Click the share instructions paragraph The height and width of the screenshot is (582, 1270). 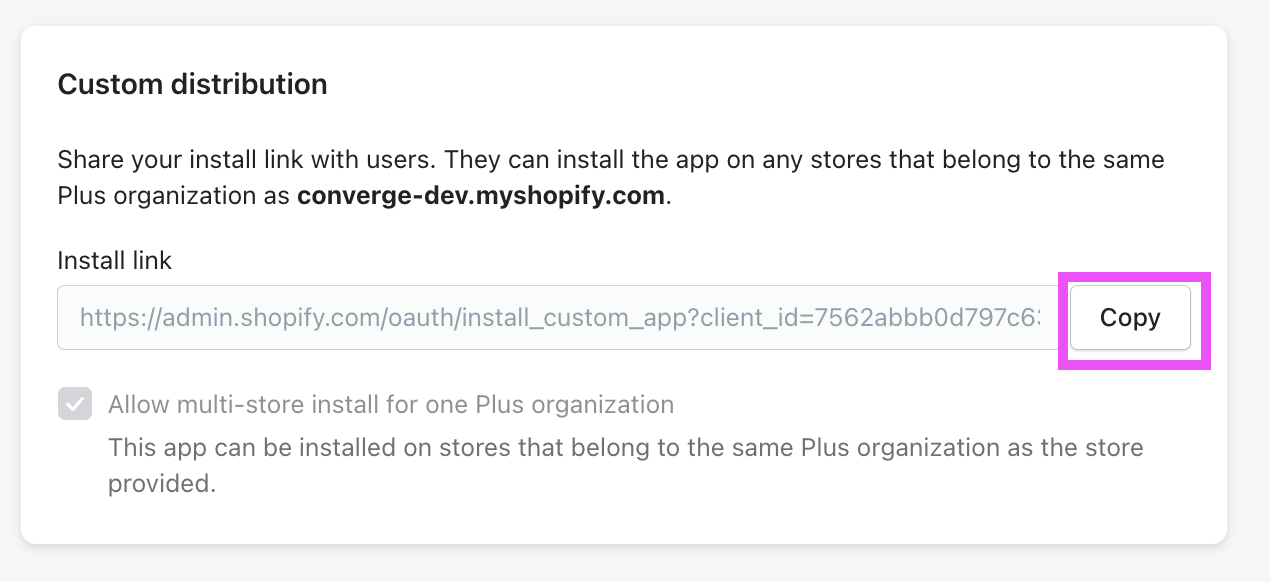610,160
